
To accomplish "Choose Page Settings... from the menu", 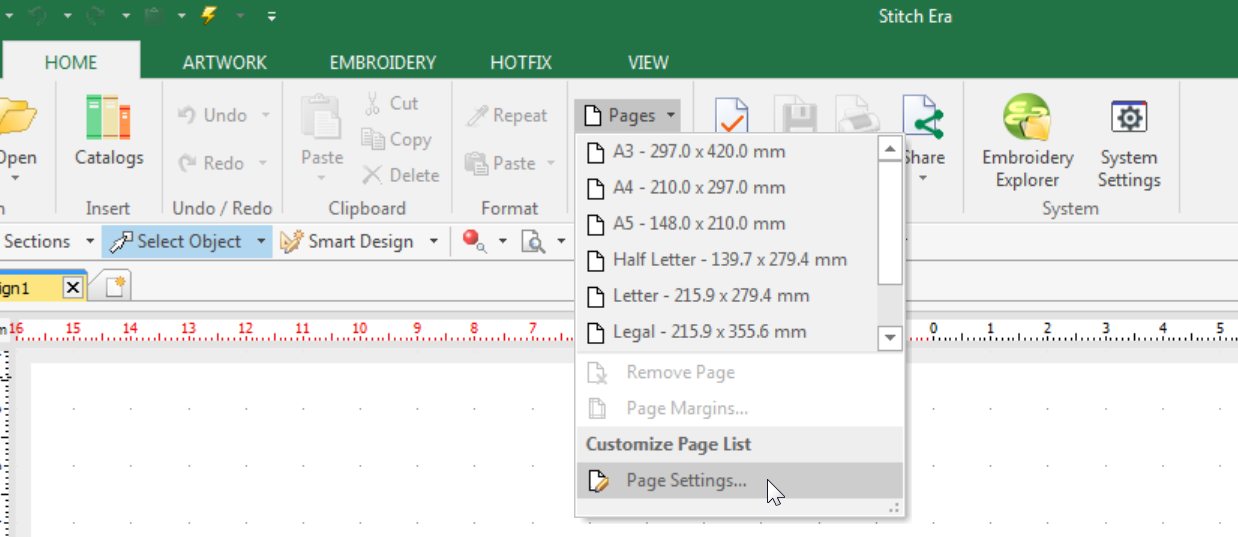I will pyautogui.click(x=686, y=480).
